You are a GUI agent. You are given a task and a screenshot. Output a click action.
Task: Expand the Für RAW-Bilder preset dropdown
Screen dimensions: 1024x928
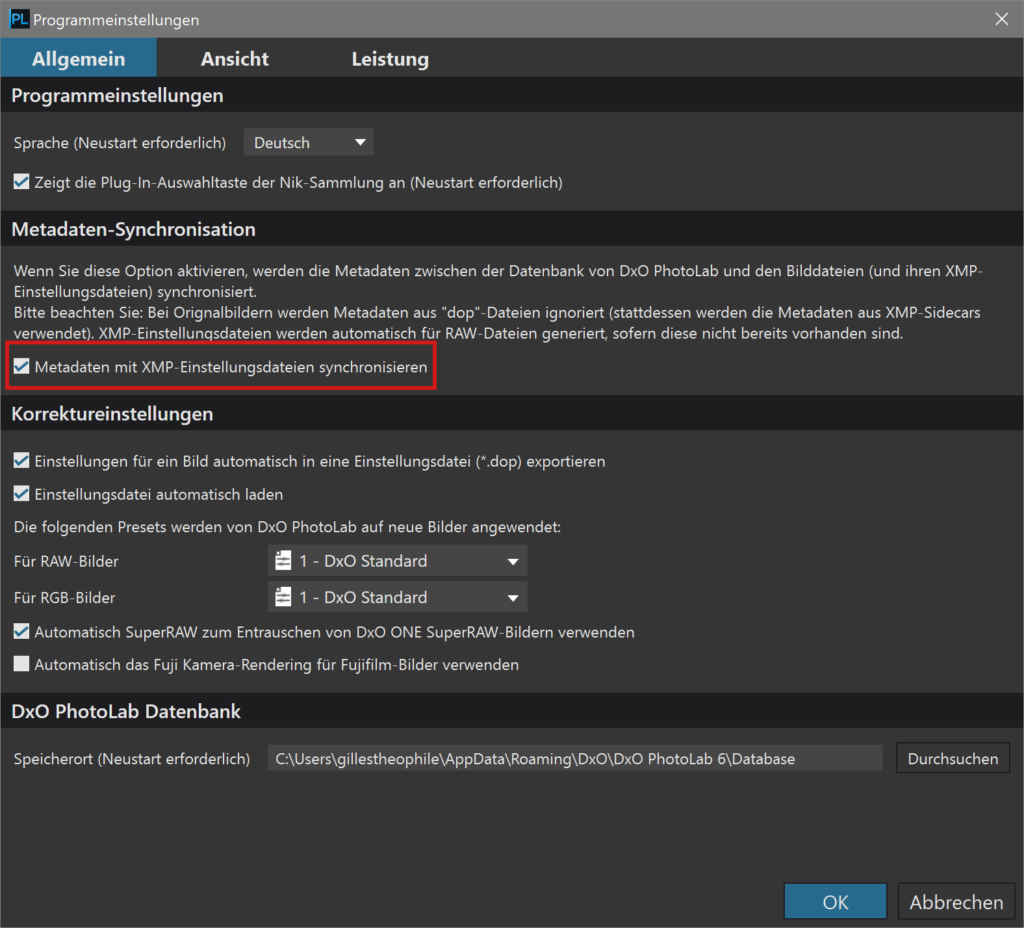click(397, 561)
